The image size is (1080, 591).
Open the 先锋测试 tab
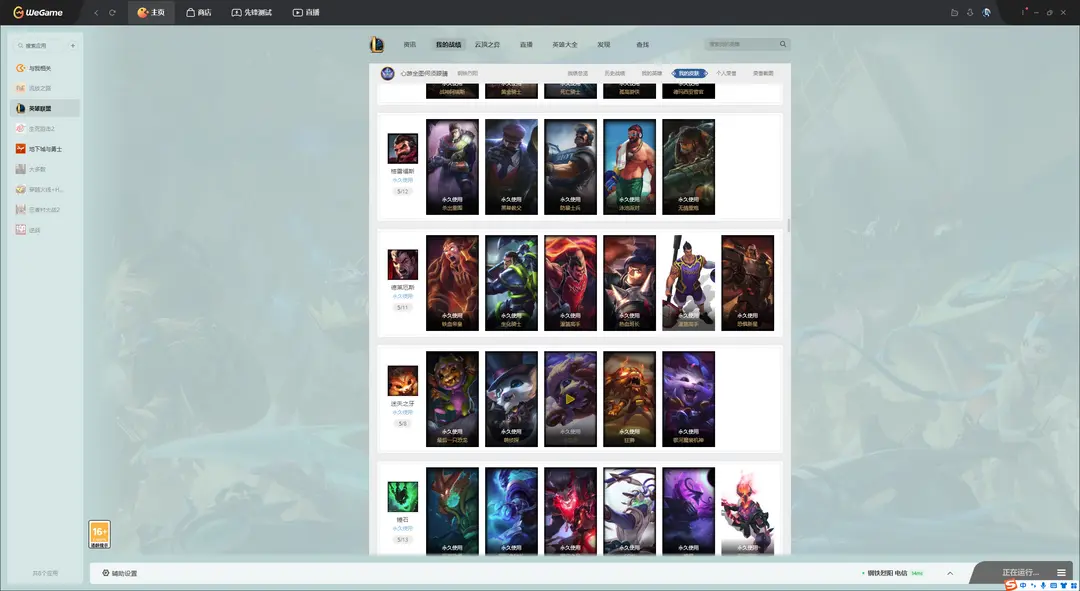pyautogui.click(x=251, y=12)
